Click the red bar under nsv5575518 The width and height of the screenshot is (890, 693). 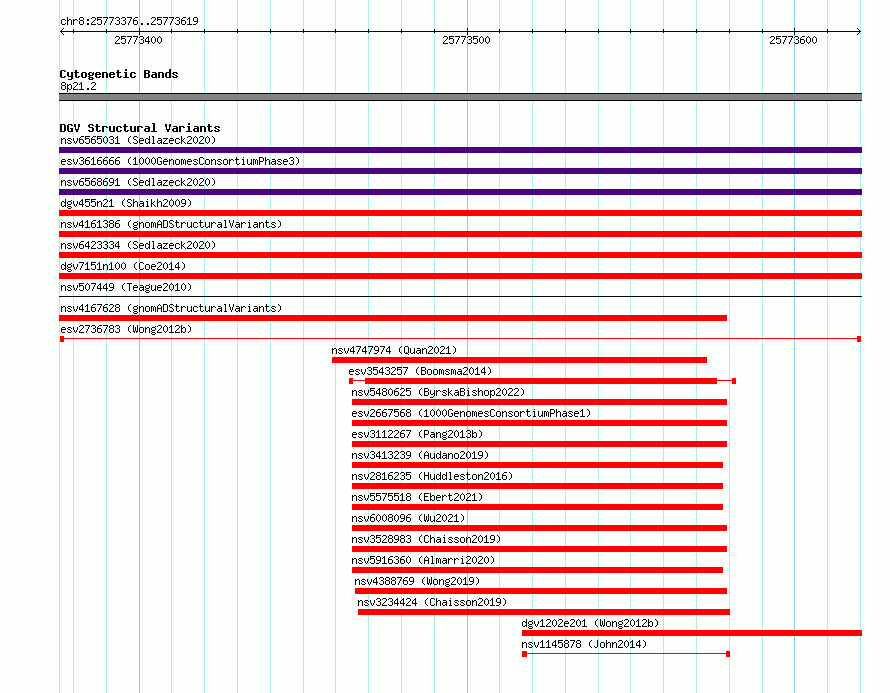tap(538, 507)
